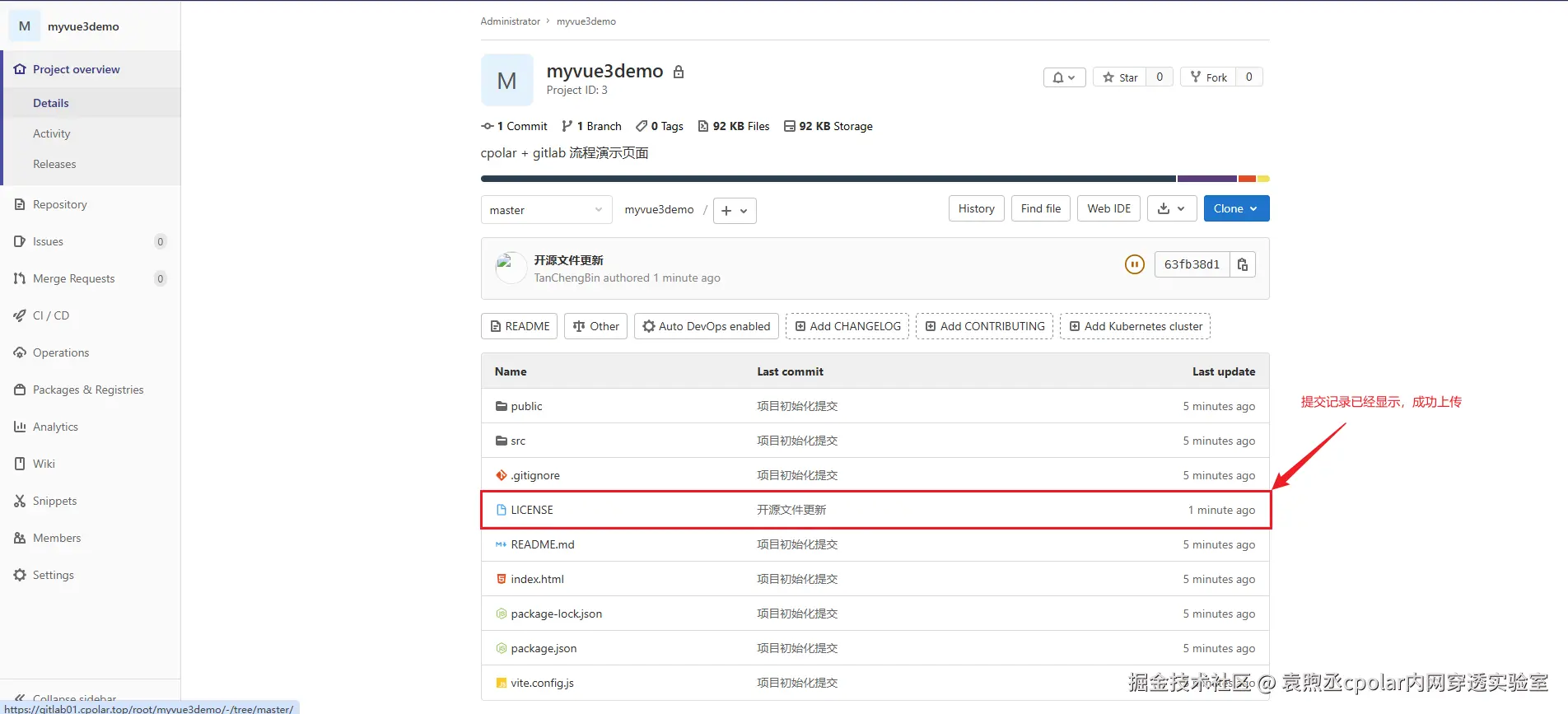Click the Star count badge
Image resolution: width=1568 pixels, height=714 pixels.
[1160, 77]
